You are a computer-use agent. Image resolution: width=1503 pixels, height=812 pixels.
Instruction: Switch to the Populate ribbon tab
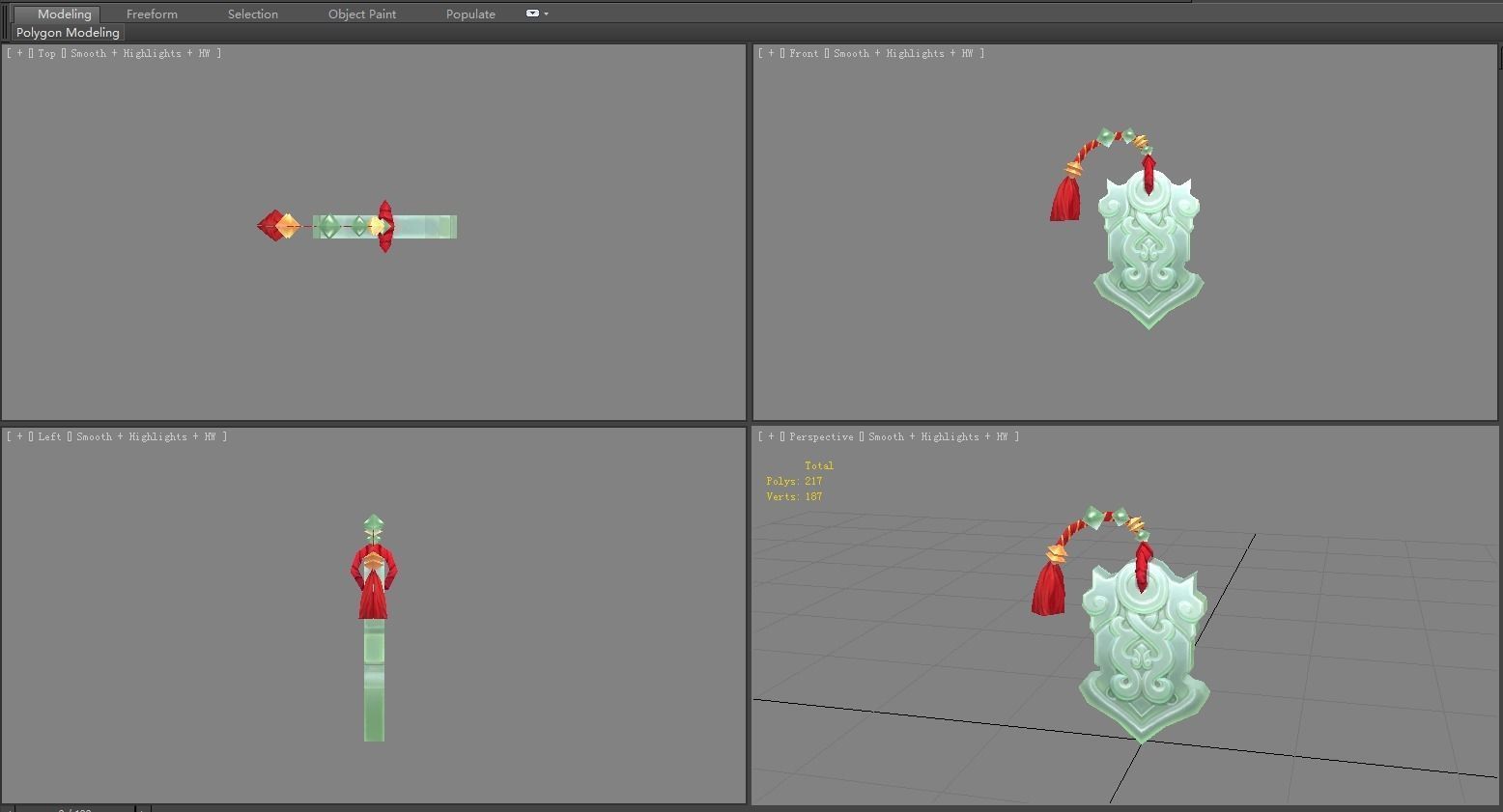click(470, 14)
